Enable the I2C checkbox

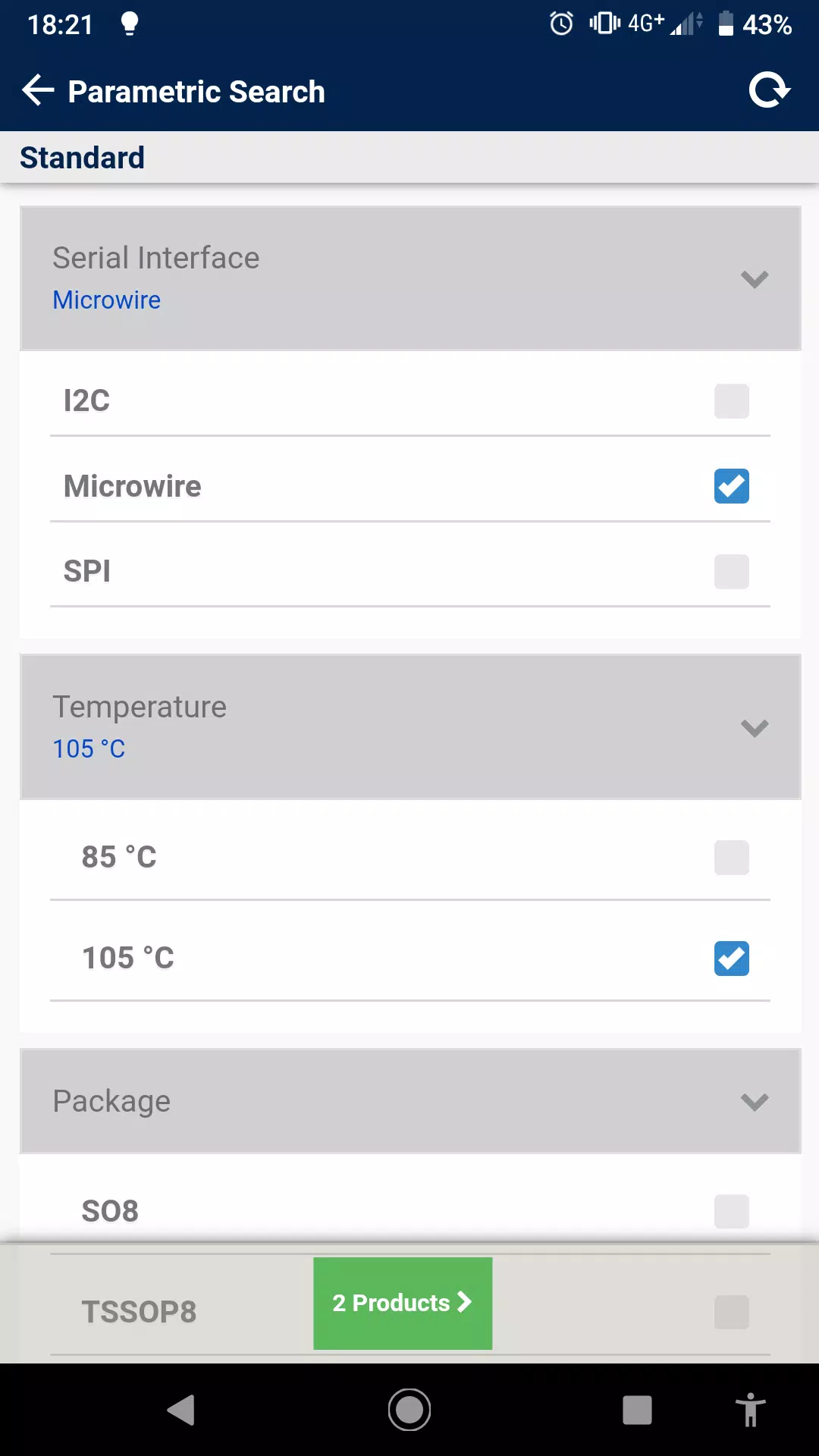732,401
